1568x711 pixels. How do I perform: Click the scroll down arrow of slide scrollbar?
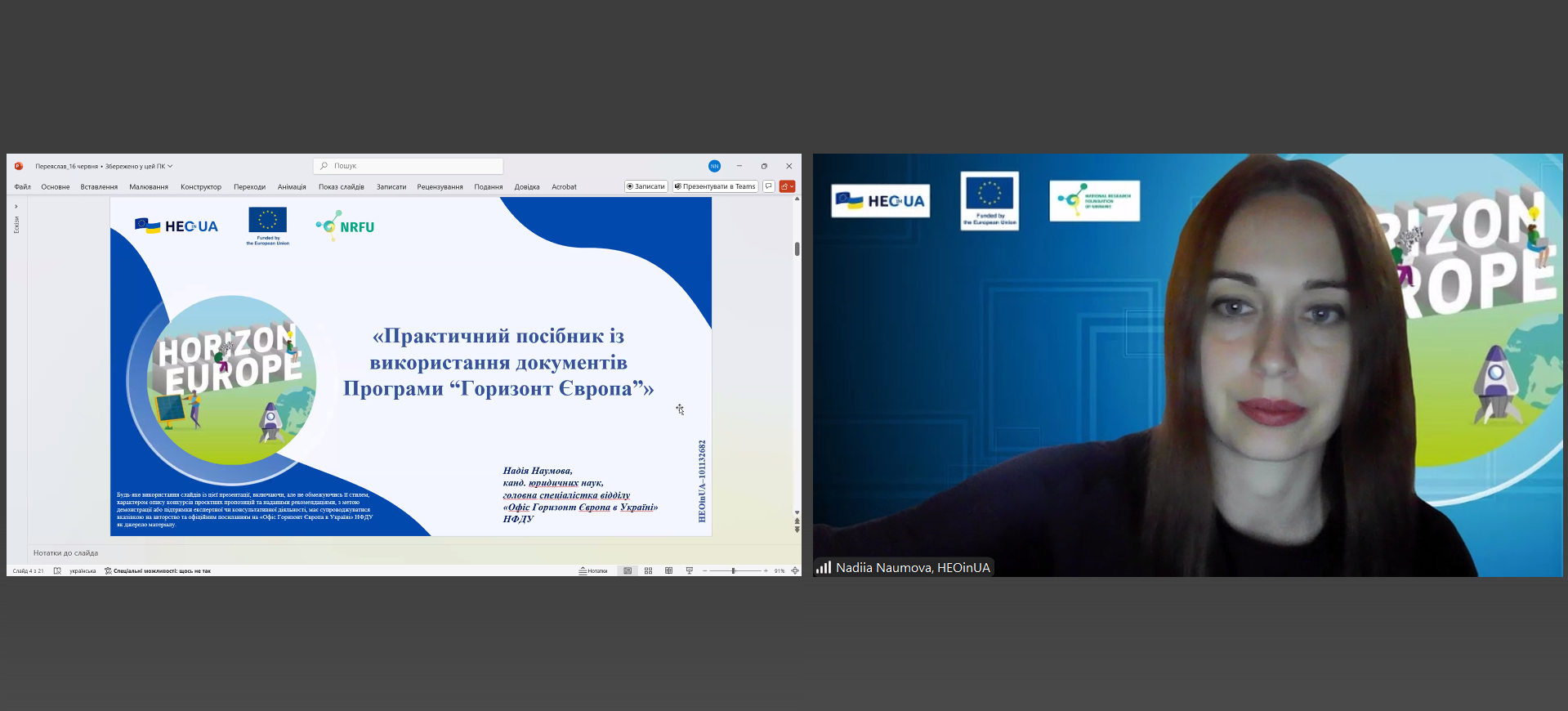[x=797, y=512]
